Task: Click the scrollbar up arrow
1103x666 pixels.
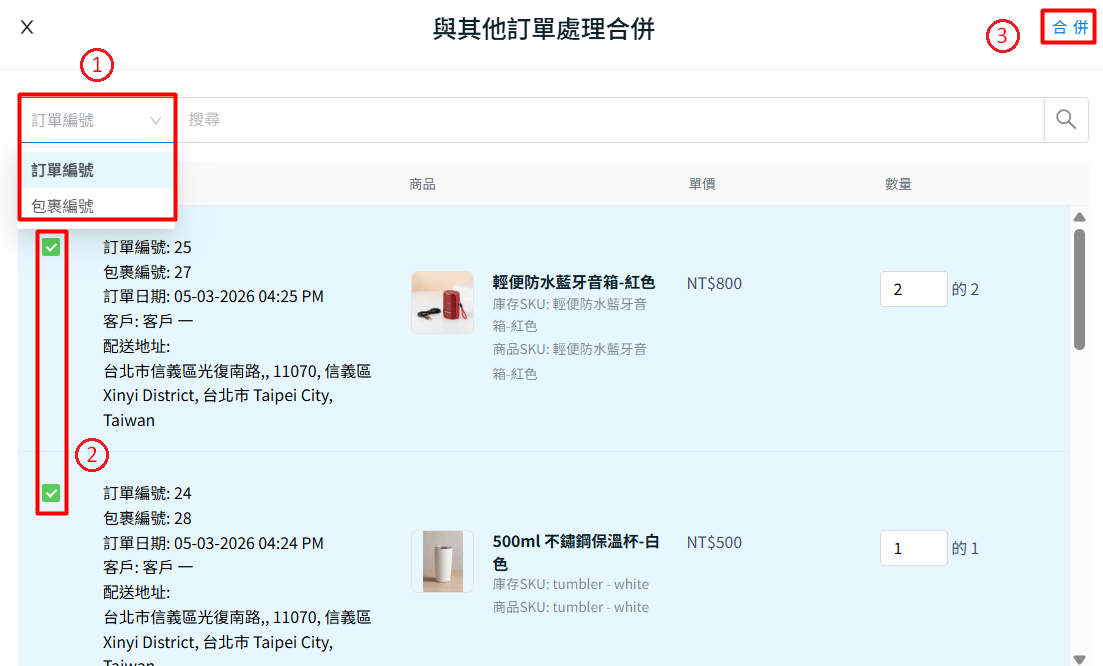Action: click(x=1079, y=217)
